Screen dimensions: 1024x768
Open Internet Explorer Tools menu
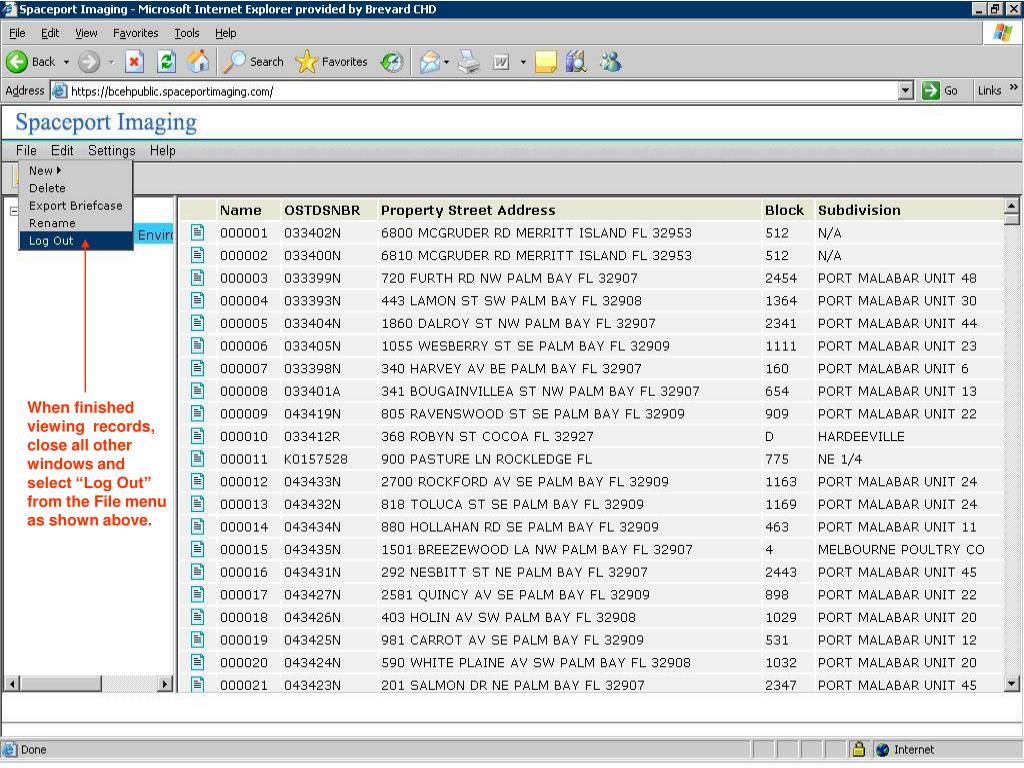click(x=187, y=33)
